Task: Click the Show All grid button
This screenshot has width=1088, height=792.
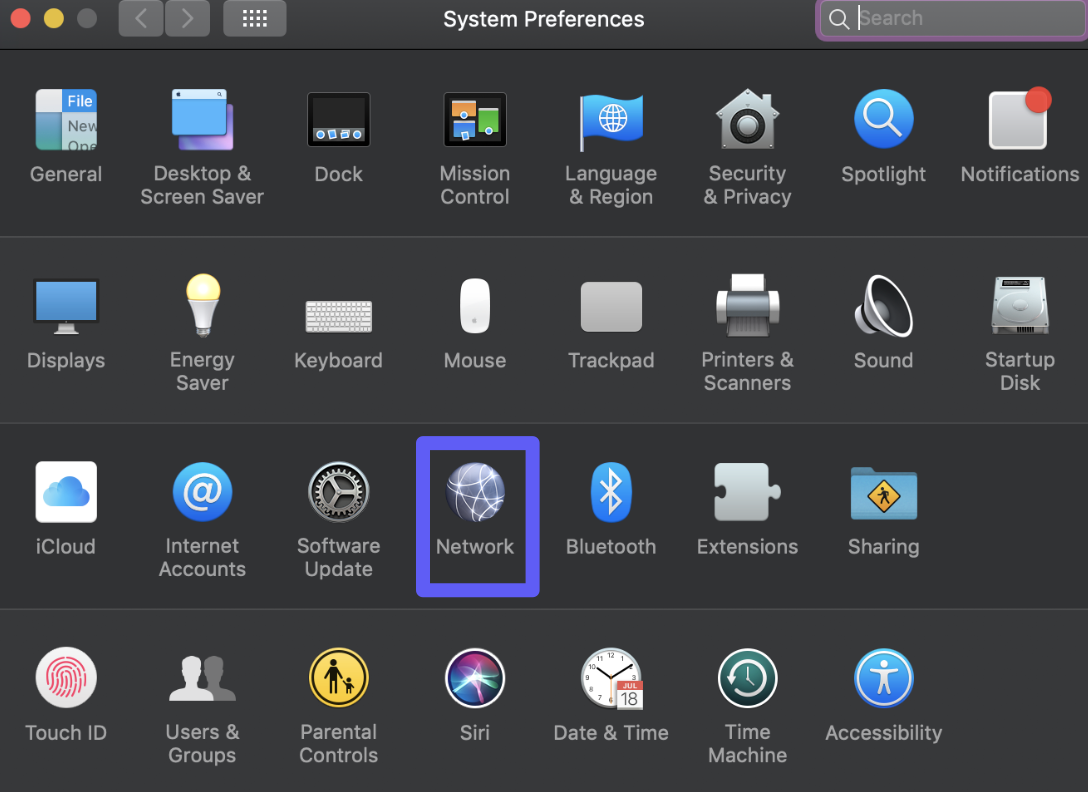Action: (255, 18)
